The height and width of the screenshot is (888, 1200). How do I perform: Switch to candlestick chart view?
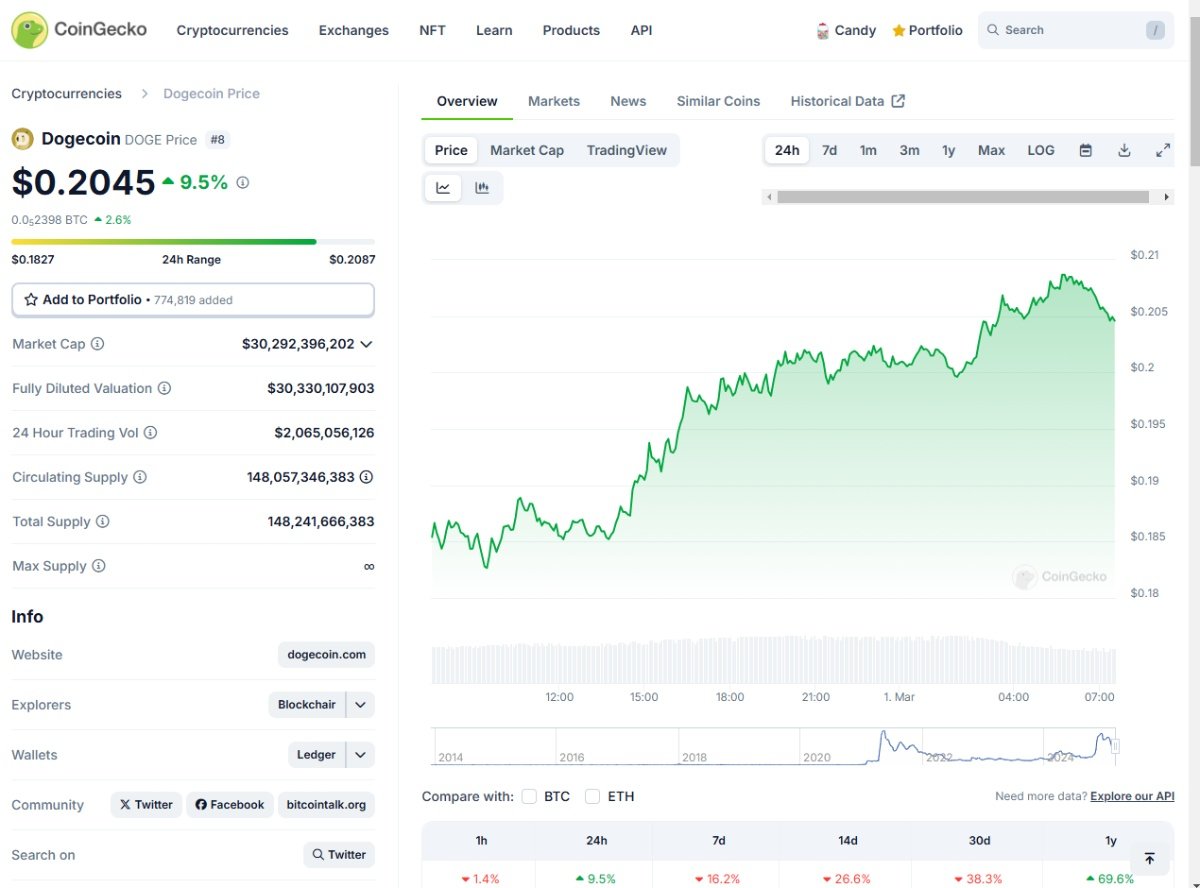click(x=482, y=188)
